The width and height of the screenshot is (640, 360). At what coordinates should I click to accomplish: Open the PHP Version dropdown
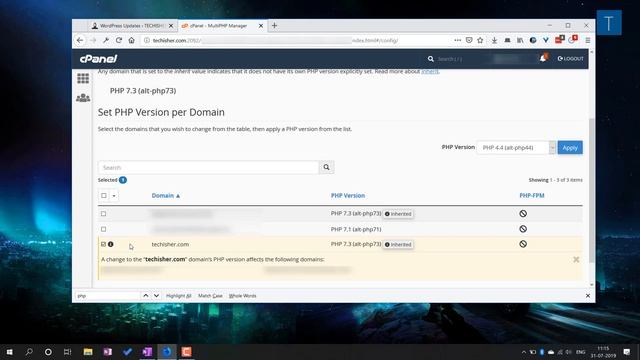(516, 147)
